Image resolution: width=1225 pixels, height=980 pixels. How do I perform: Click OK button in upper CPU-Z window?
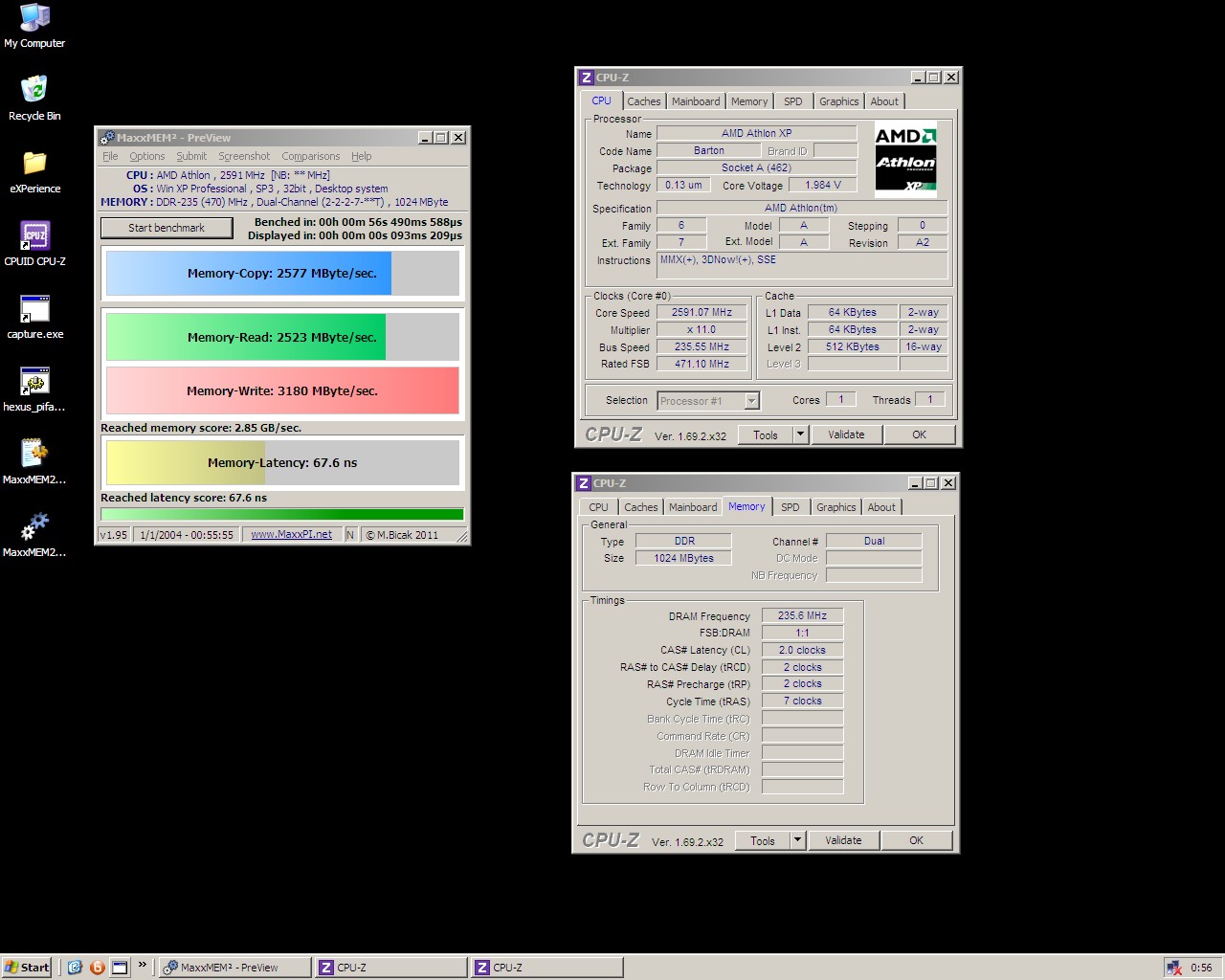[x=919, y=434]
